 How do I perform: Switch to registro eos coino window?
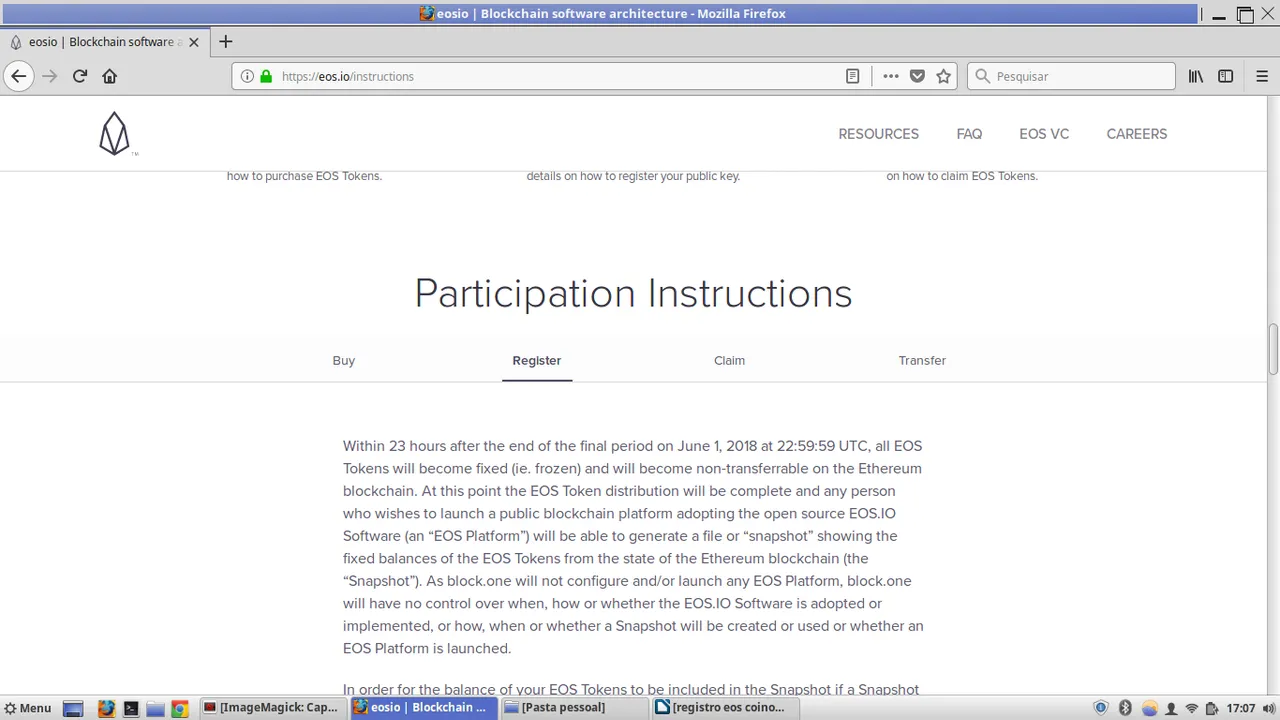(x=725, y=707)
